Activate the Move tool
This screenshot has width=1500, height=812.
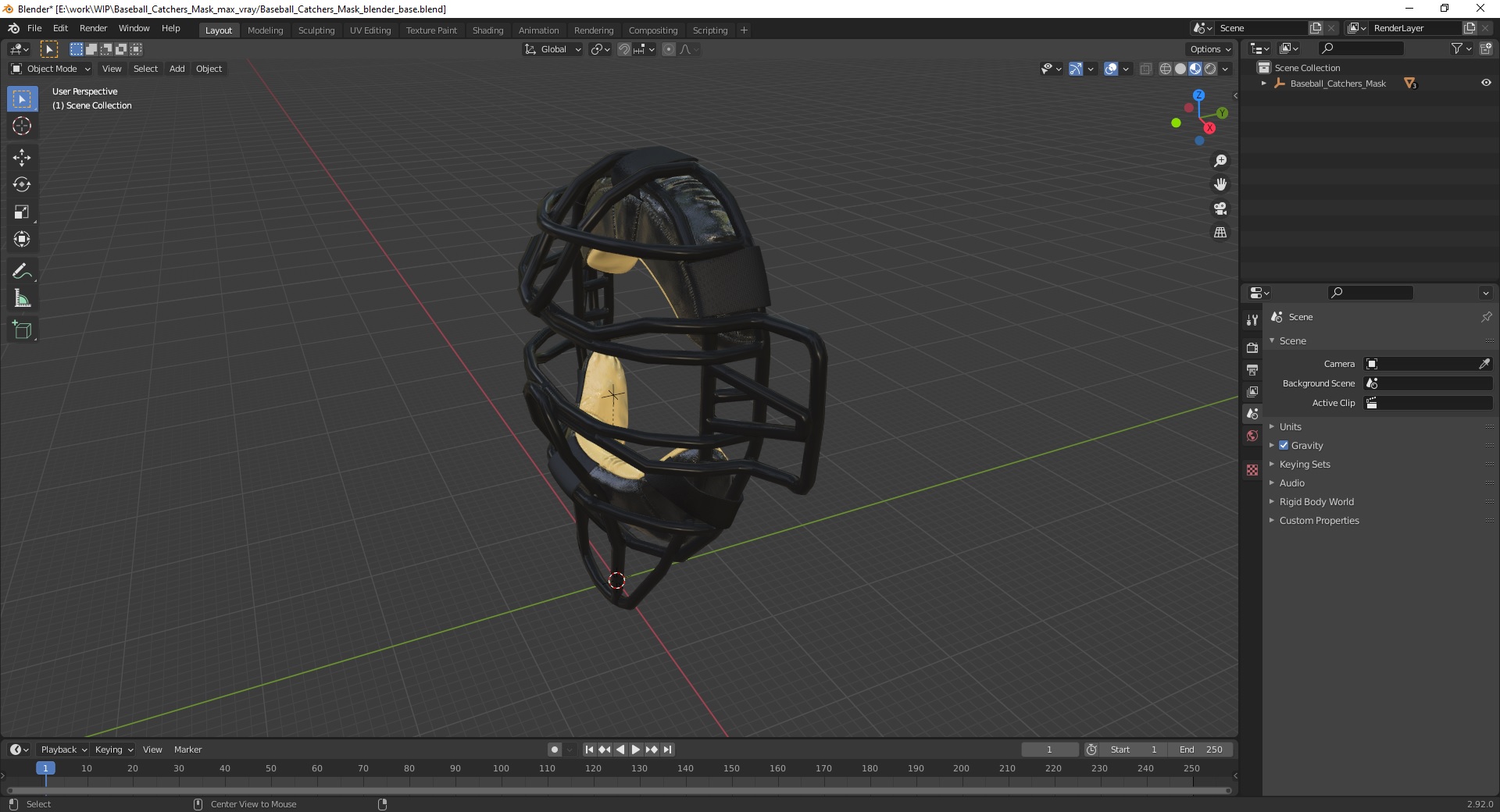tap(22, 158)
